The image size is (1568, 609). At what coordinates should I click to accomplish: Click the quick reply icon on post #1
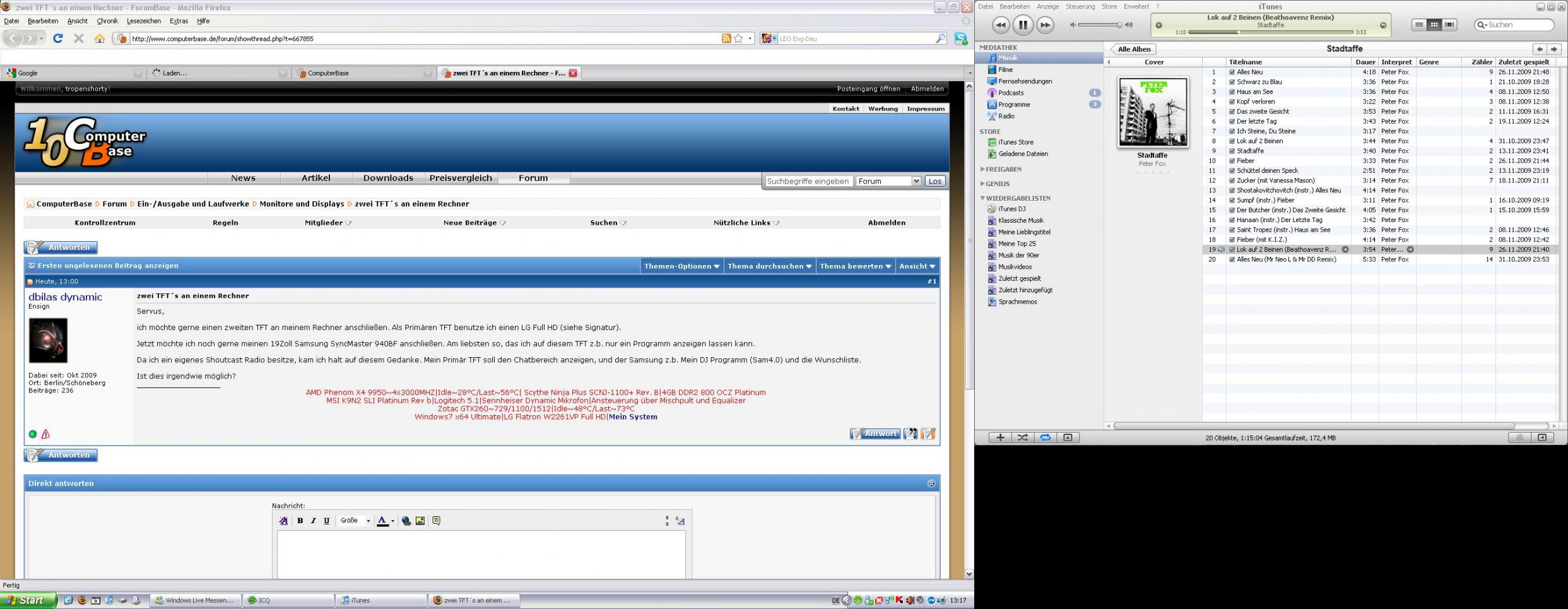(x=928, y=434)
